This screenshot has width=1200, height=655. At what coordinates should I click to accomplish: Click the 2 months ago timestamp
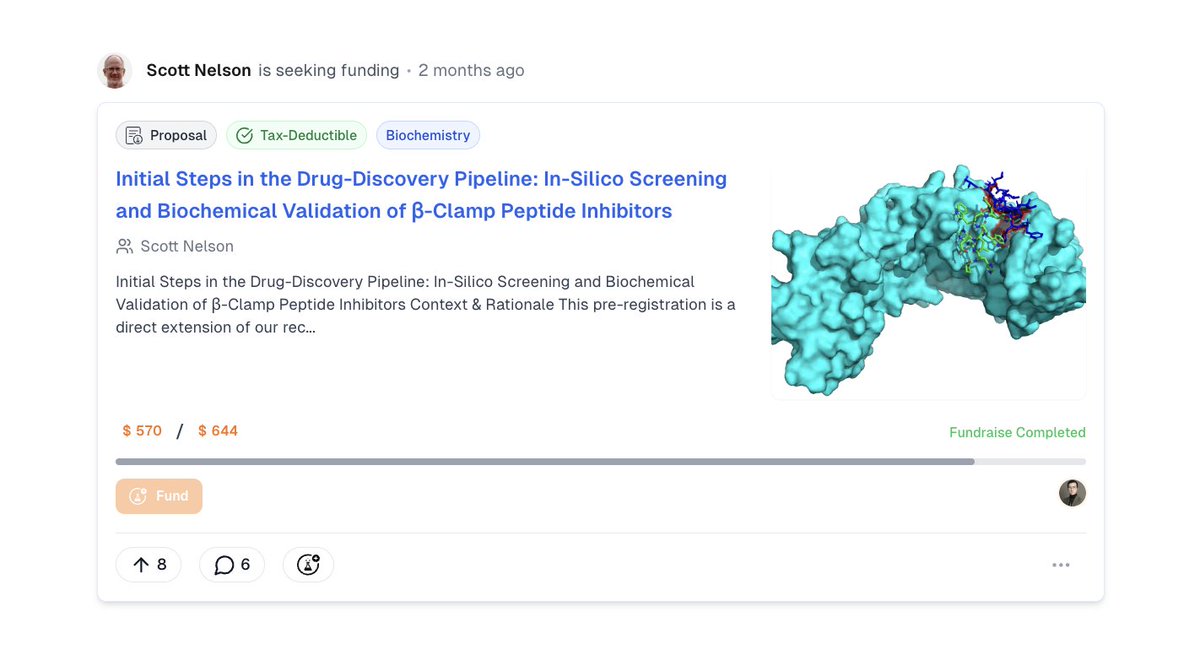click(x=471, y=71)
